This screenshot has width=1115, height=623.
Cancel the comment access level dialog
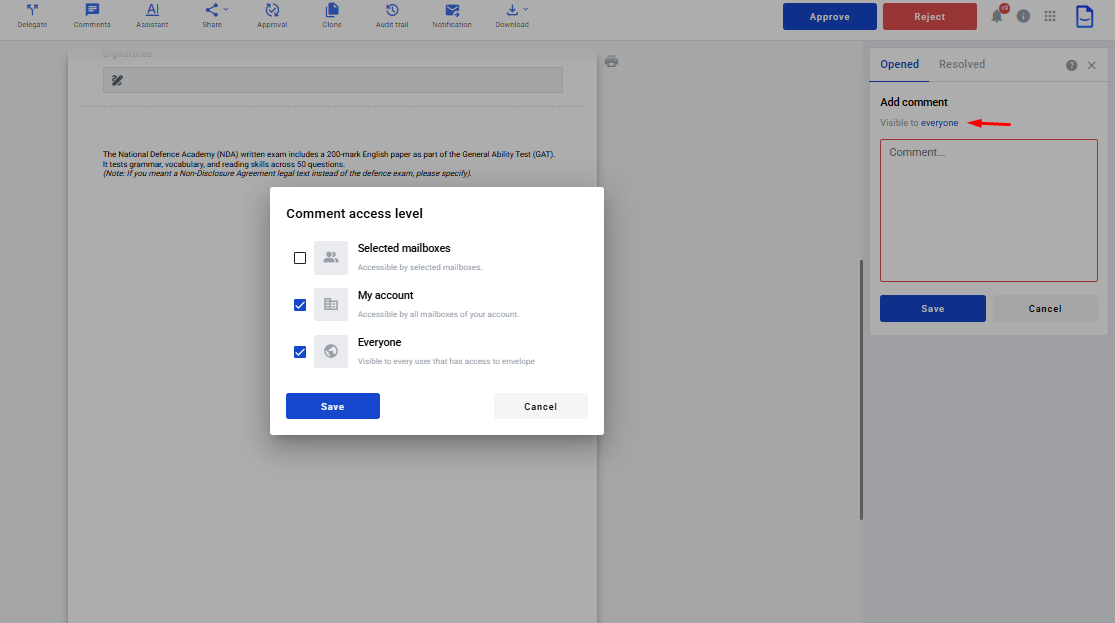click(x=540, y=406)
